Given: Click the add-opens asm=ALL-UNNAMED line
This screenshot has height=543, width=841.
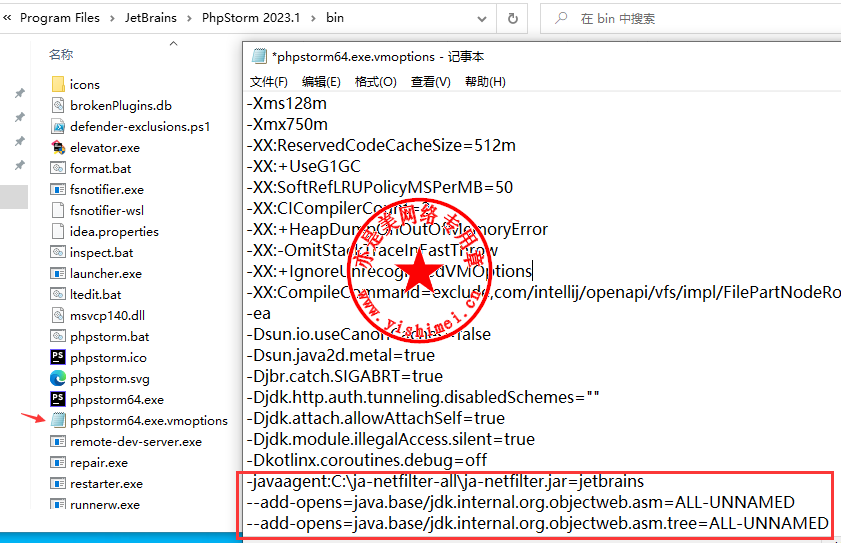Looking at the screenshot, I should pos(520,502).
